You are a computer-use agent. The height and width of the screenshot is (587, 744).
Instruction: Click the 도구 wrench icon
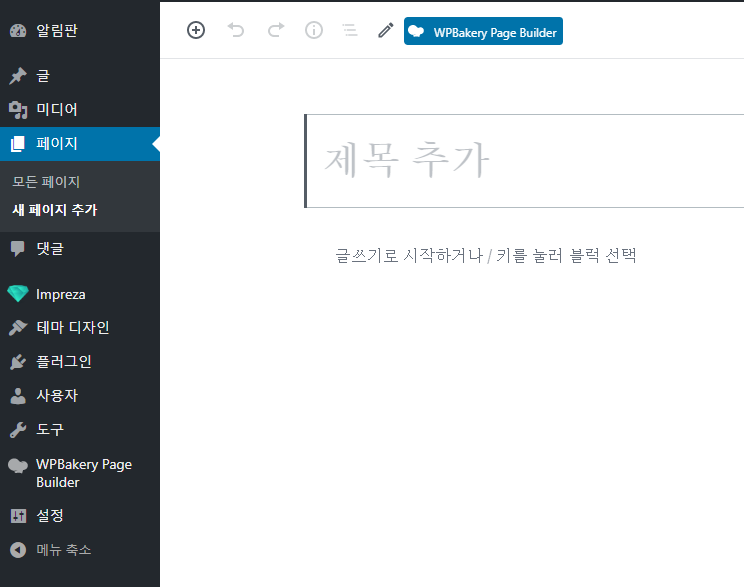point(18,430)
